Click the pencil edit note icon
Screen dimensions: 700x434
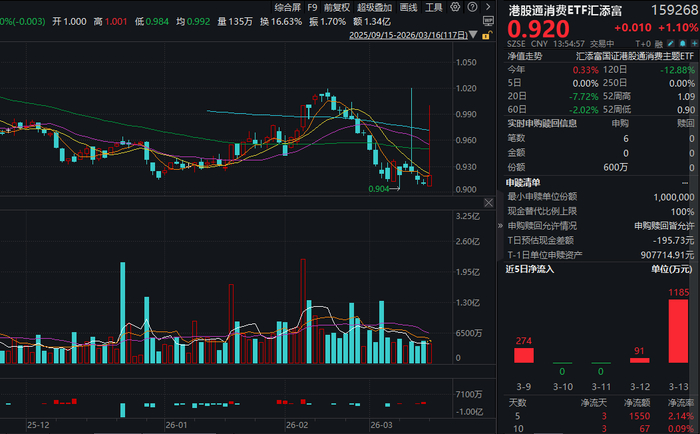pyautogui.click(x=671, y=43)
